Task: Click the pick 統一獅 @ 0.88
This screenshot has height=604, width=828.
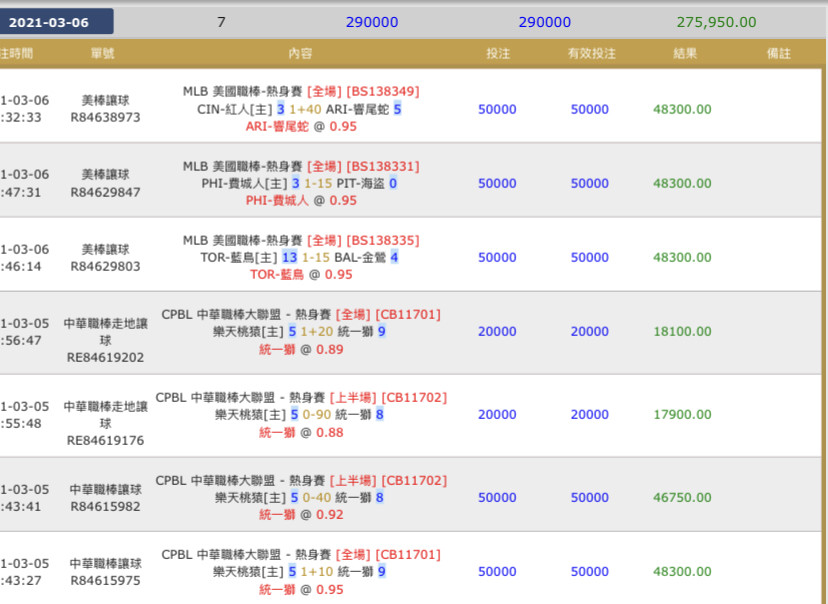Action: coord(301,432)
